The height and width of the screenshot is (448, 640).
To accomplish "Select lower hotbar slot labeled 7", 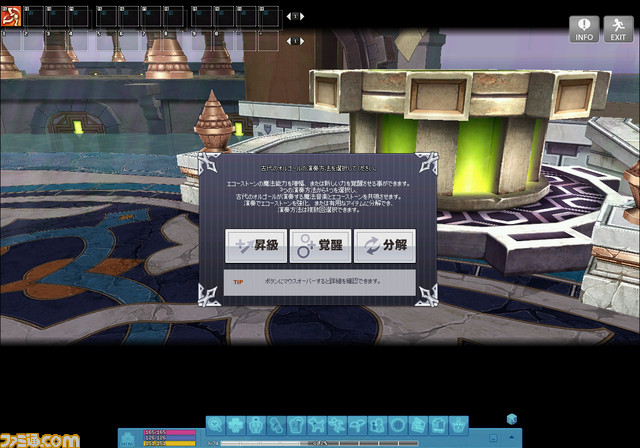I will pyautogui.click(x=151, y=41).
